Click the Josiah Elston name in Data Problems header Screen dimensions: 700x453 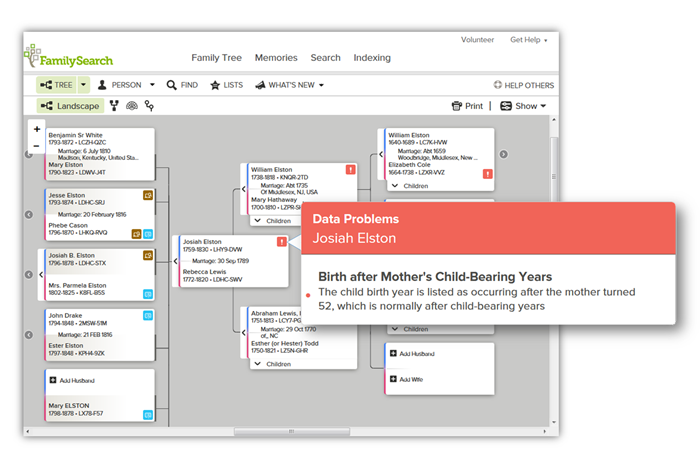click(x=354, y=238)
